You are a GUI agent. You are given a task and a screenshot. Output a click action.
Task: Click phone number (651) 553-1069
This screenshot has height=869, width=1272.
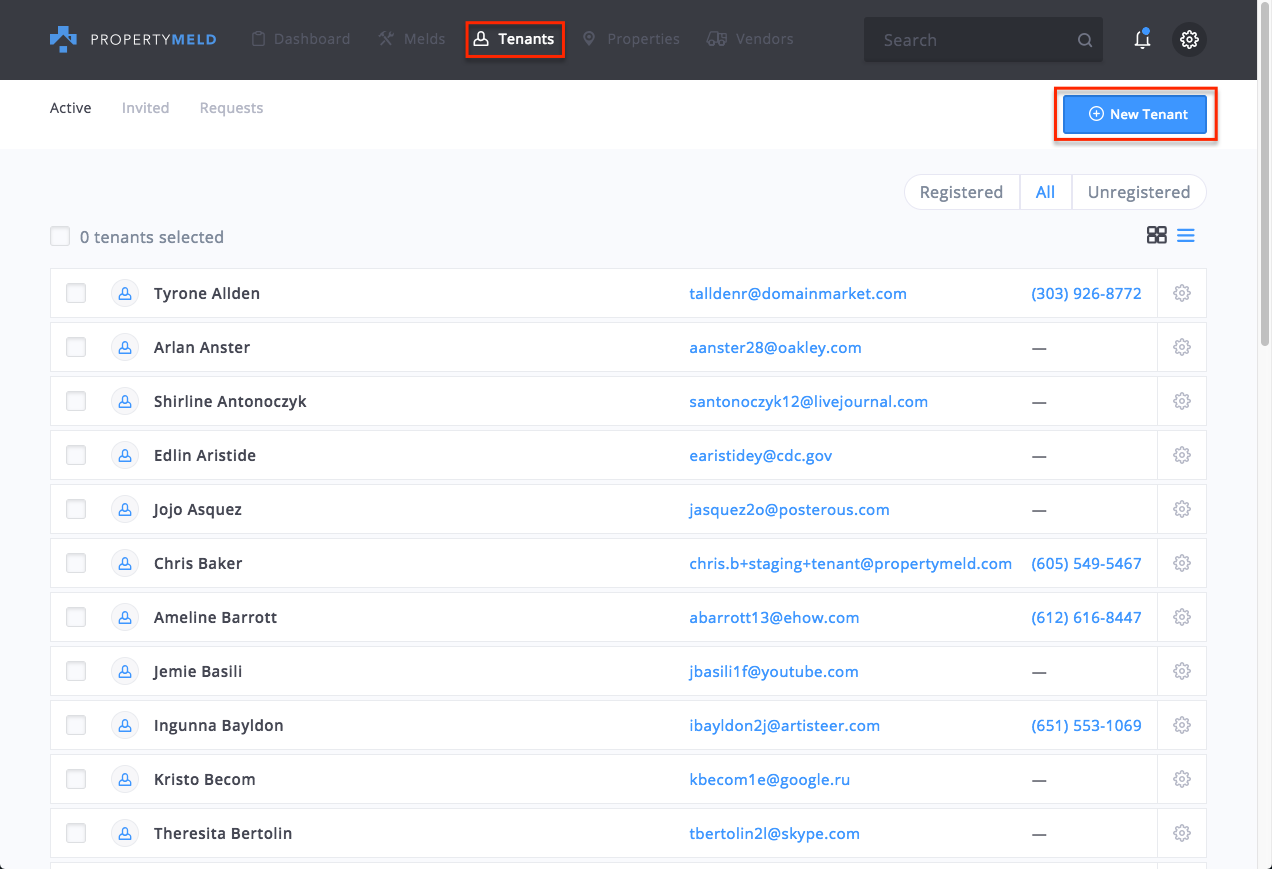tap(1086, 725)
